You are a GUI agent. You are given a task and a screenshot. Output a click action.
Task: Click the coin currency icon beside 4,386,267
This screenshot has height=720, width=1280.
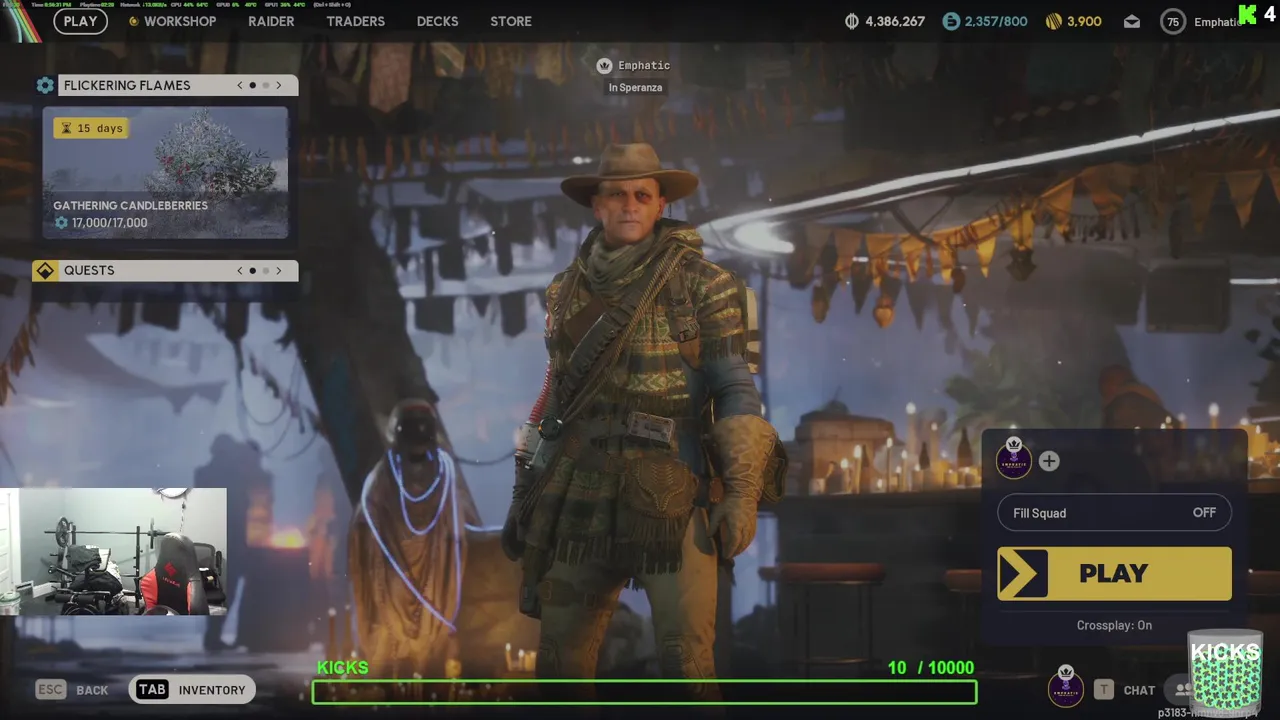[852, 21]
